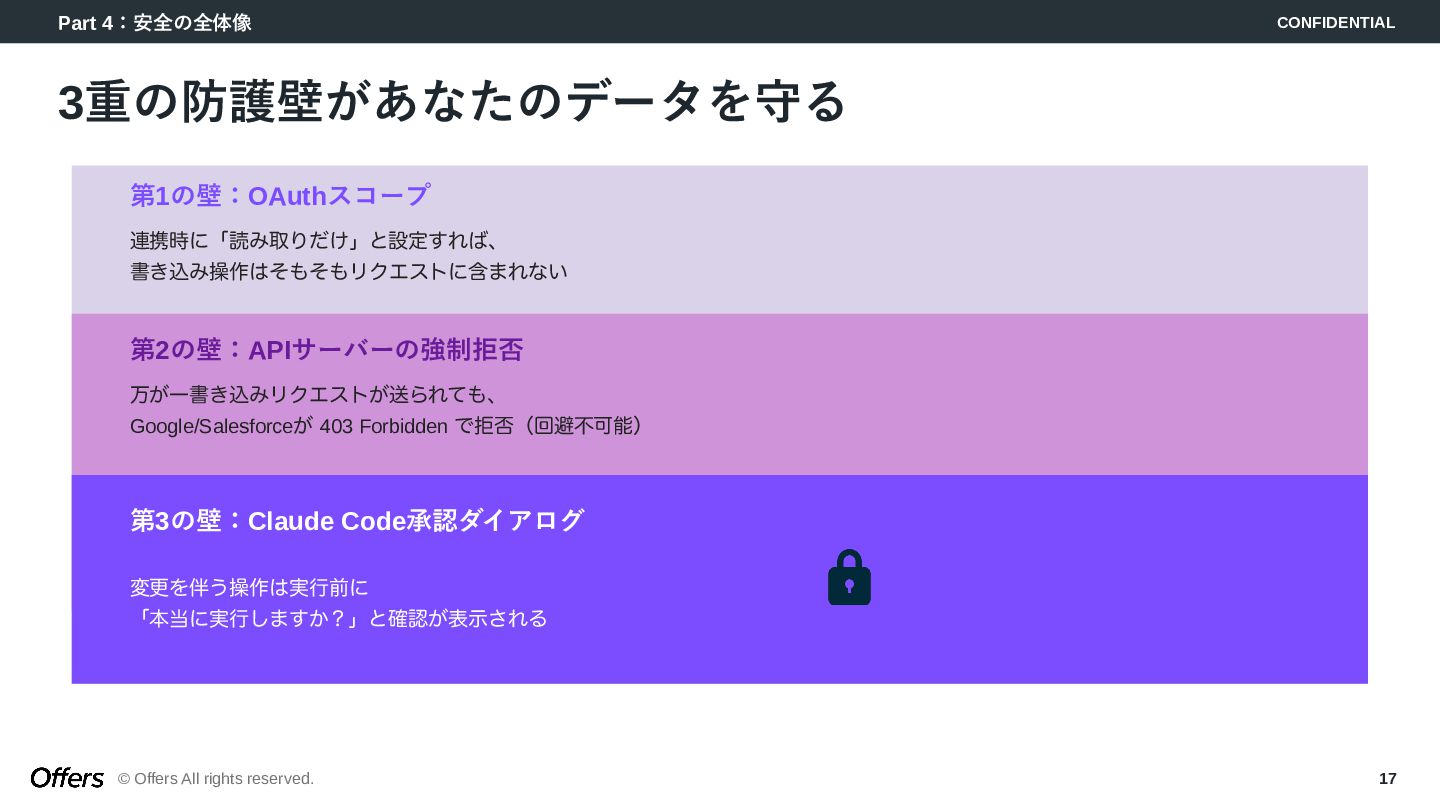Select heading 第3の壁:Claude Code承認ダイアログ

(357, 520)
